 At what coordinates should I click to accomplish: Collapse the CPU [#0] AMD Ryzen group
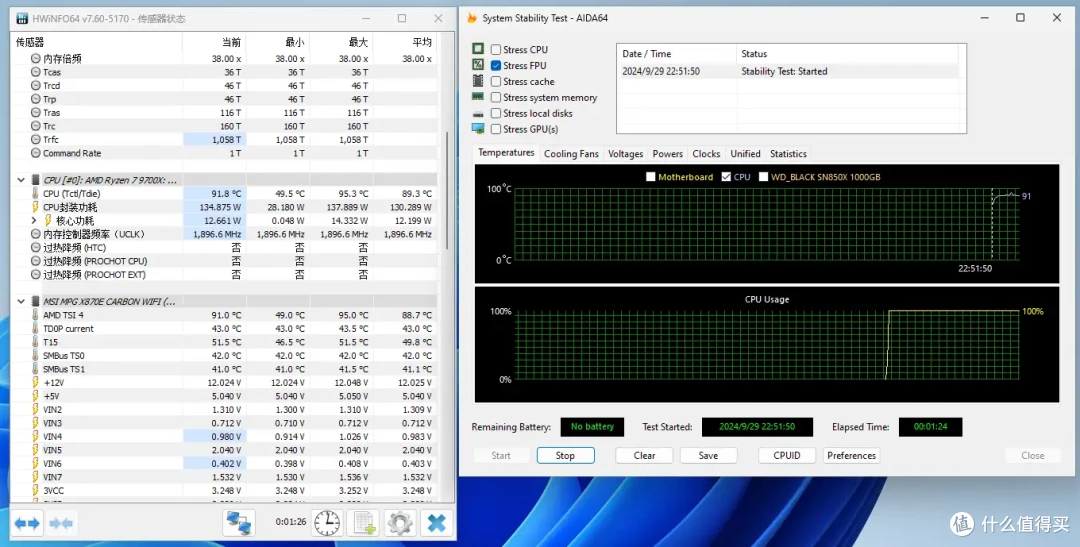[21, 180]
